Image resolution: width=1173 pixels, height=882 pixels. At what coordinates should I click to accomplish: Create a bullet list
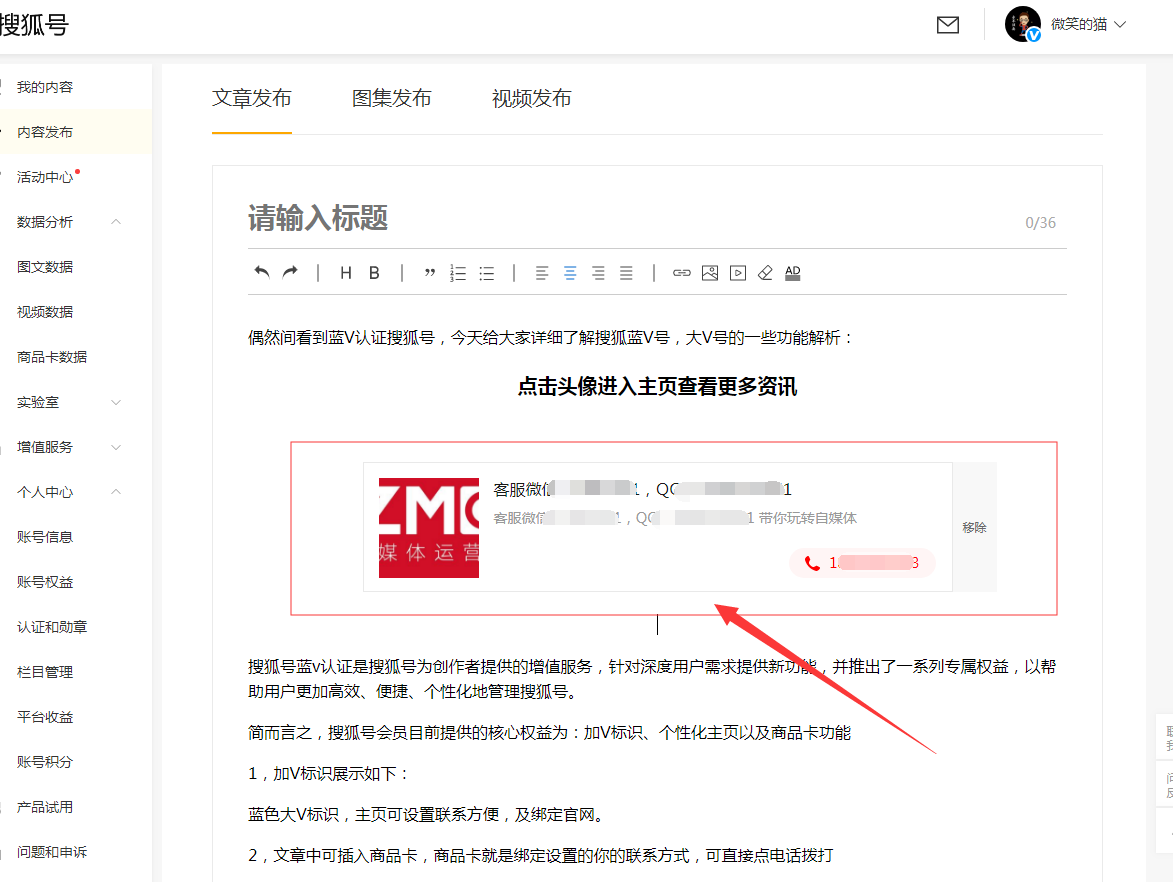pos(486,272)
